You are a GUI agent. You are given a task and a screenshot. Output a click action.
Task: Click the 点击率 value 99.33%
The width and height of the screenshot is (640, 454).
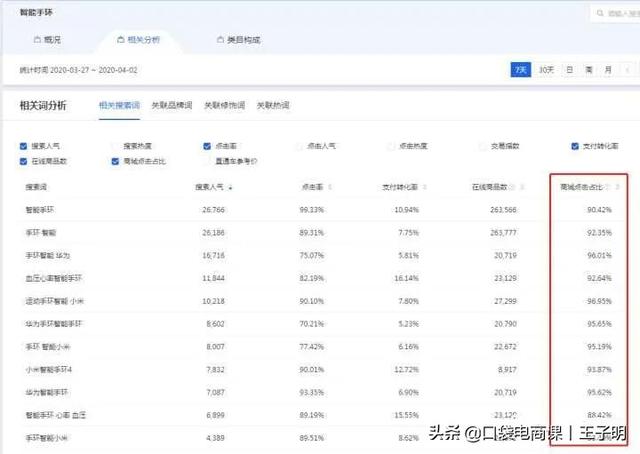311,210
